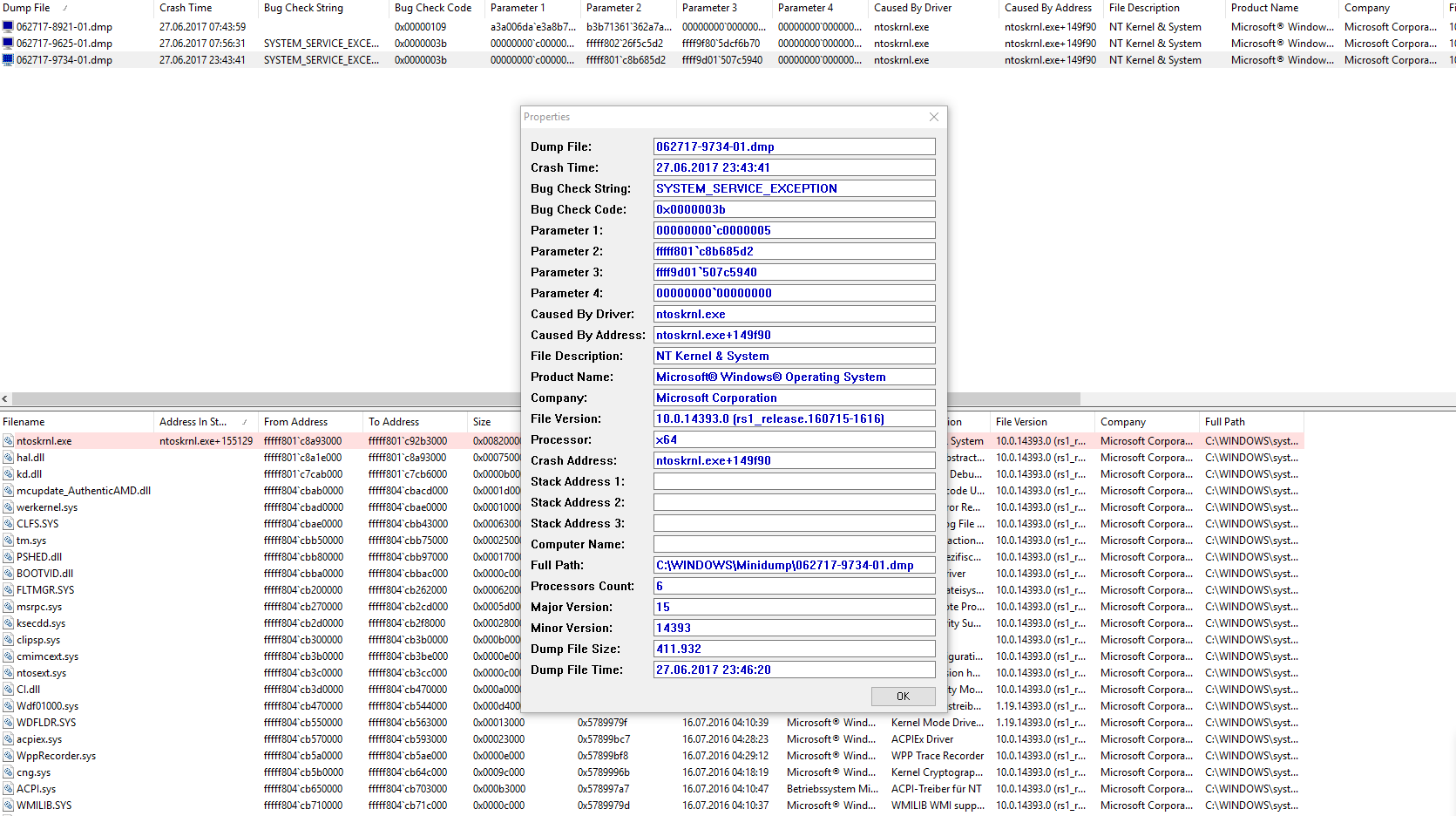This screenshot has width=1456, height=816.
Task: Click the Crash Time field value
Action: click(x=795, y=167)
